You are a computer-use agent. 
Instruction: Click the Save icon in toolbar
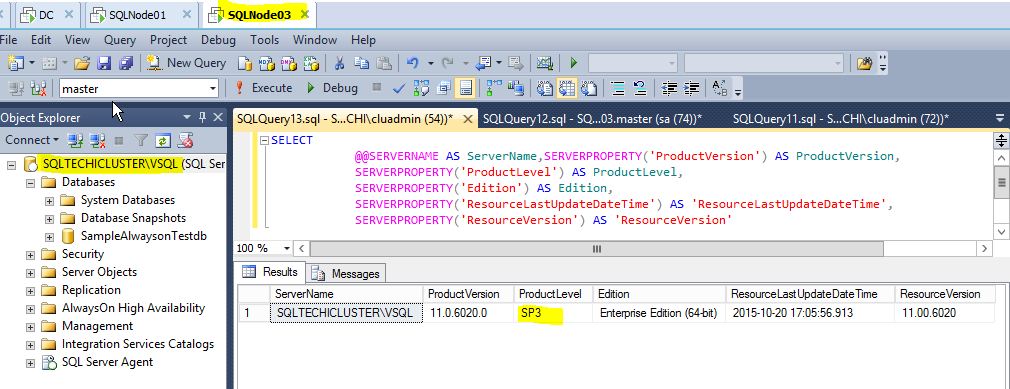tap(104, 64)
